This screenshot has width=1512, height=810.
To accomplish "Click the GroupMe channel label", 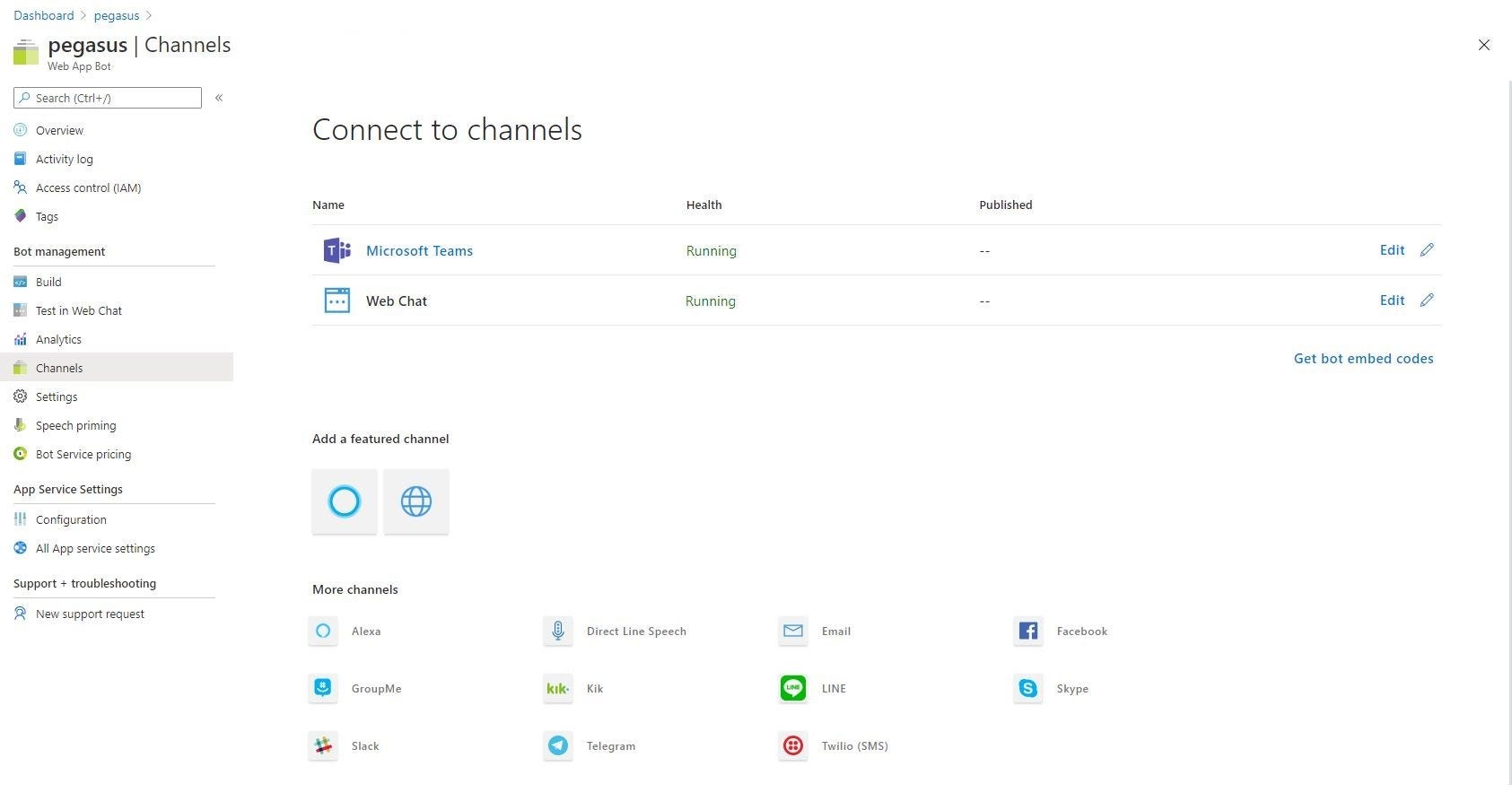I will pos(376,689).
